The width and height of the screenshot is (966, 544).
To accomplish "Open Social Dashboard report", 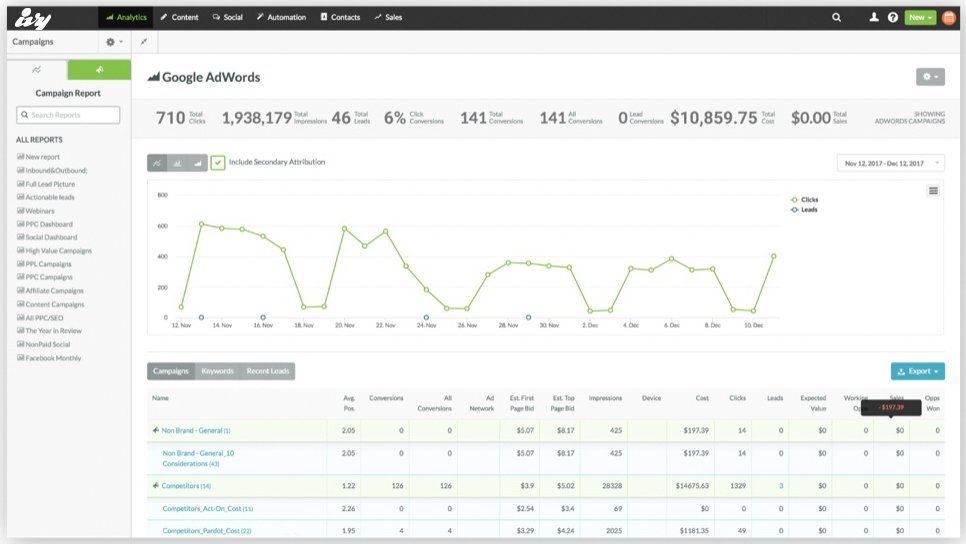I will tap(47, 237).
